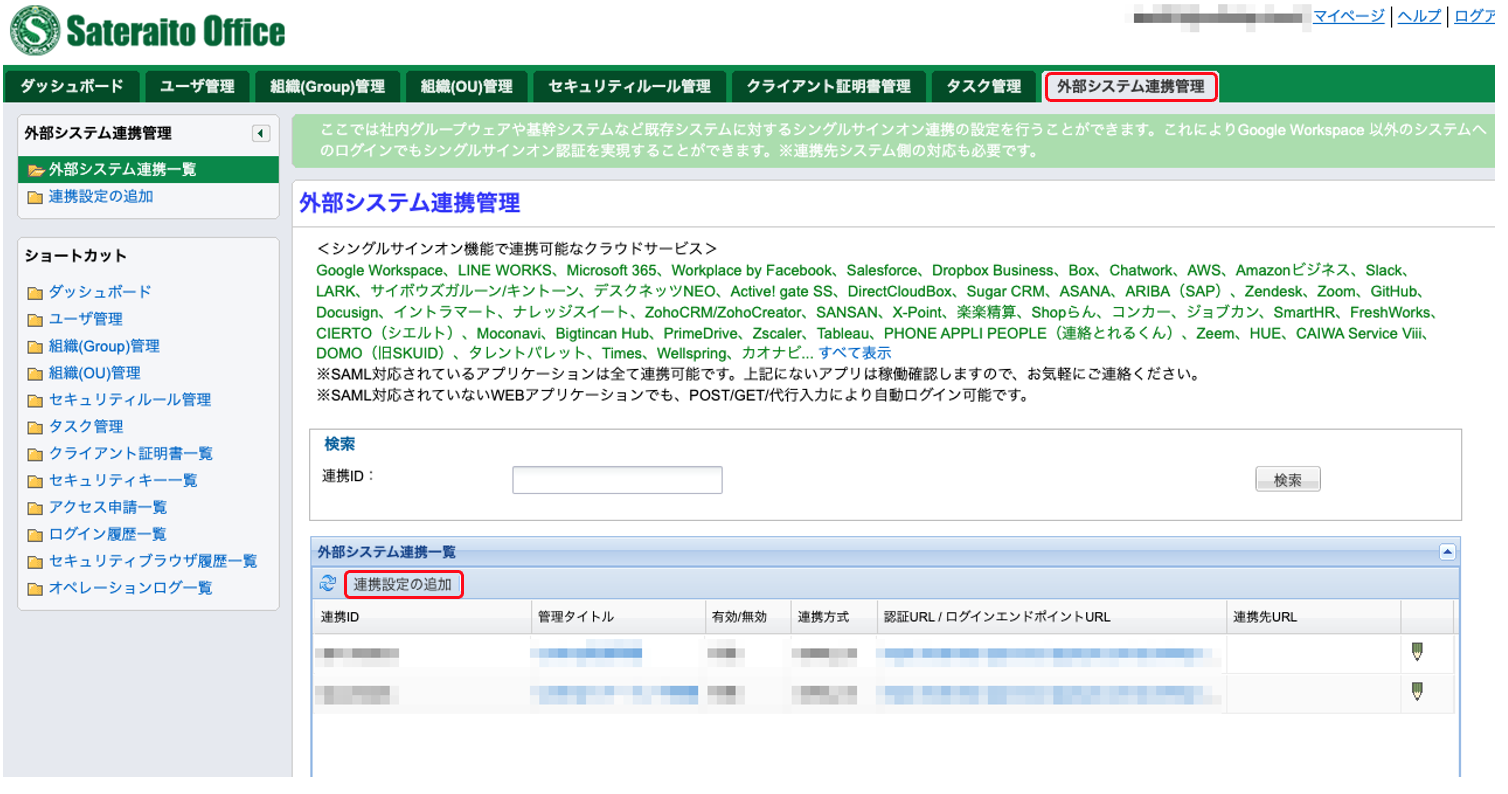
Task: Click the edit pencil icon in first row
Action: 1416,652
